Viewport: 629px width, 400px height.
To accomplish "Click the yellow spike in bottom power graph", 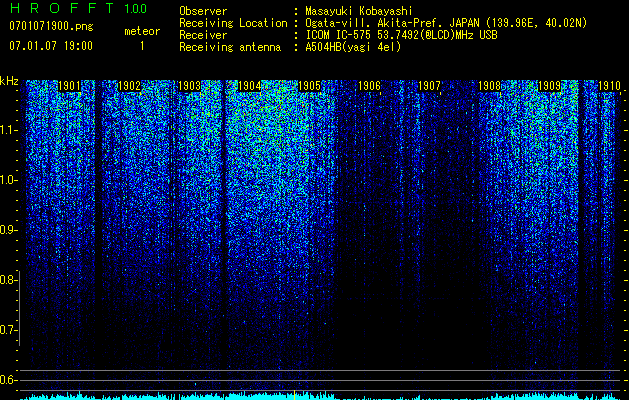I will tap(294, 395).
